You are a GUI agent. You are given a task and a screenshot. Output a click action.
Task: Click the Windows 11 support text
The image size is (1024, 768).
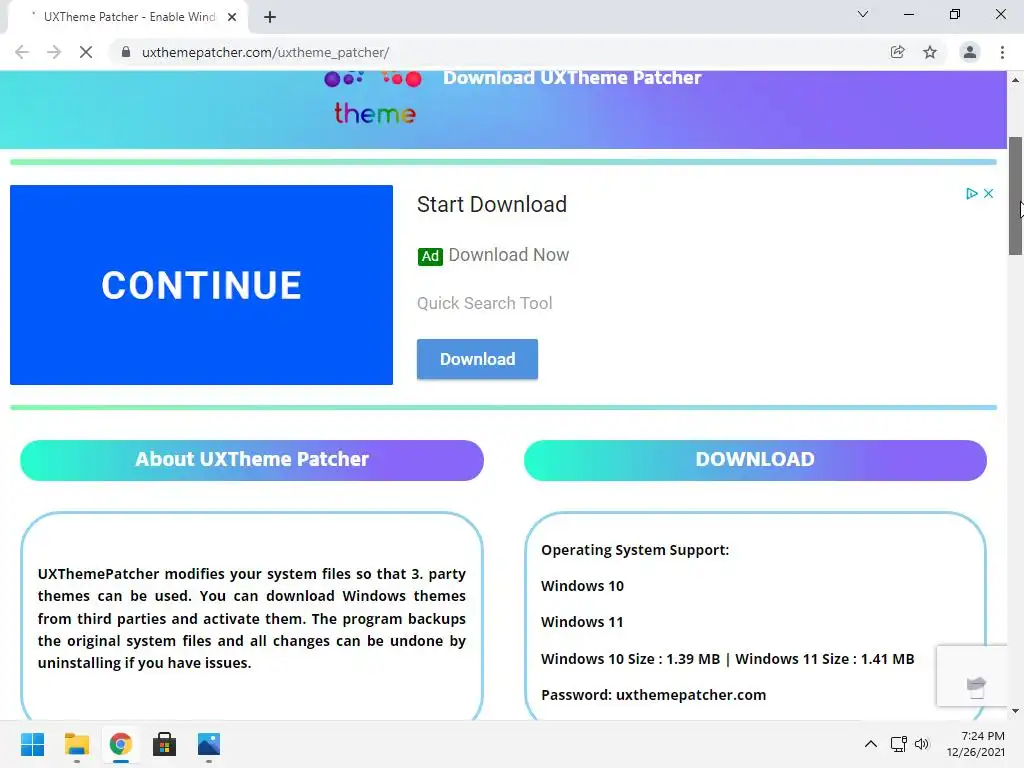[582, 622]
